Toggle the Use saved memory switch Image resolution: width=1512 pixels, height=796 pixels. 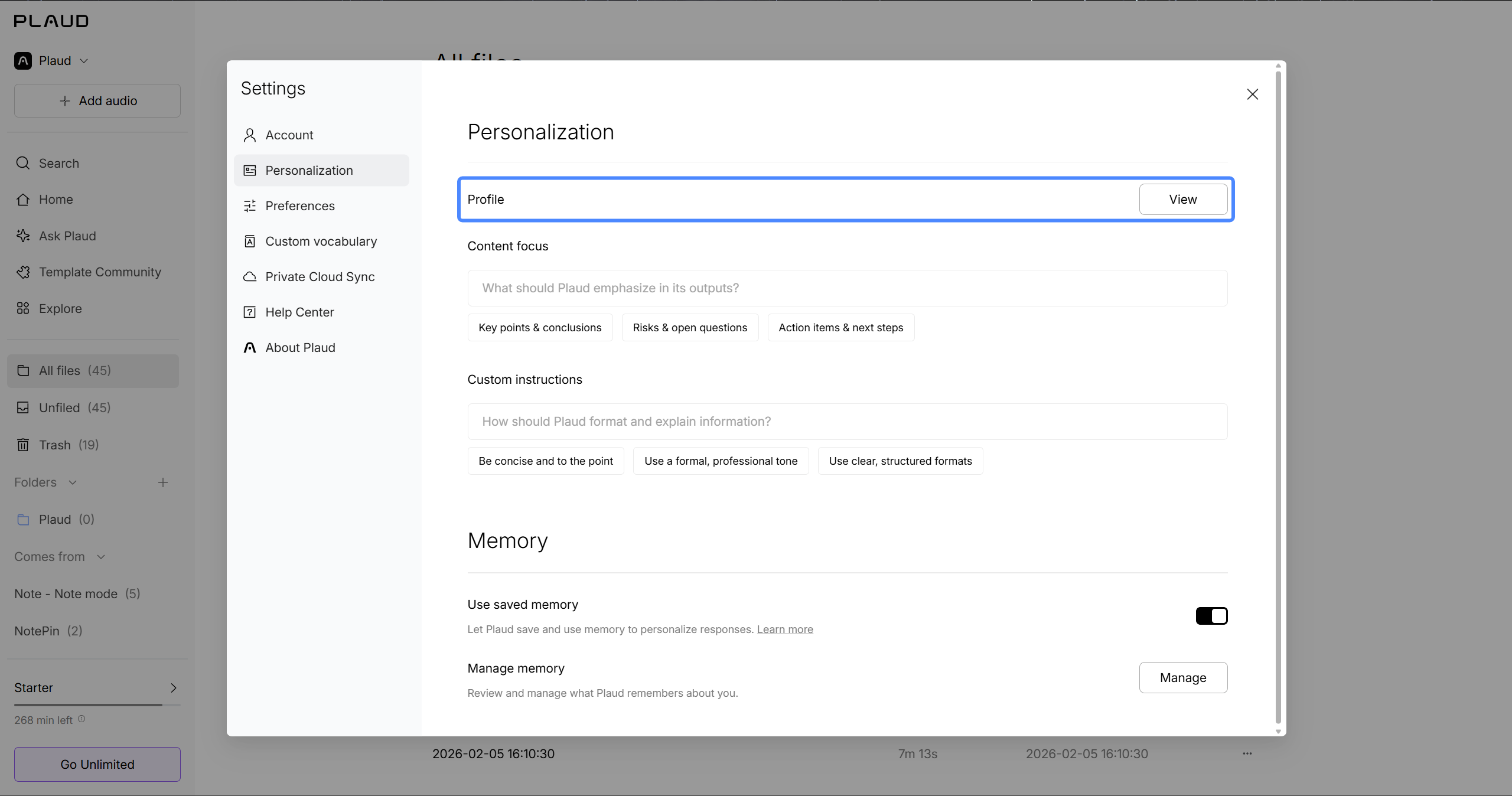tap(1211, 616)
